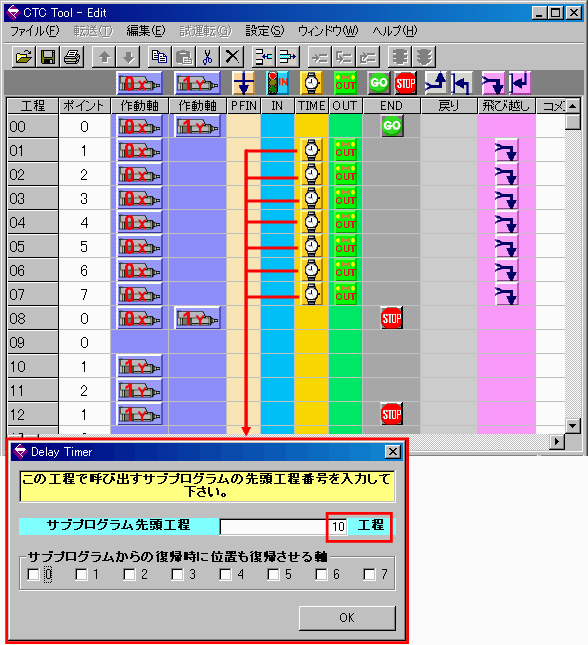
Task: Toggle the axis 7 checkbox
Action: coord(370,574)
